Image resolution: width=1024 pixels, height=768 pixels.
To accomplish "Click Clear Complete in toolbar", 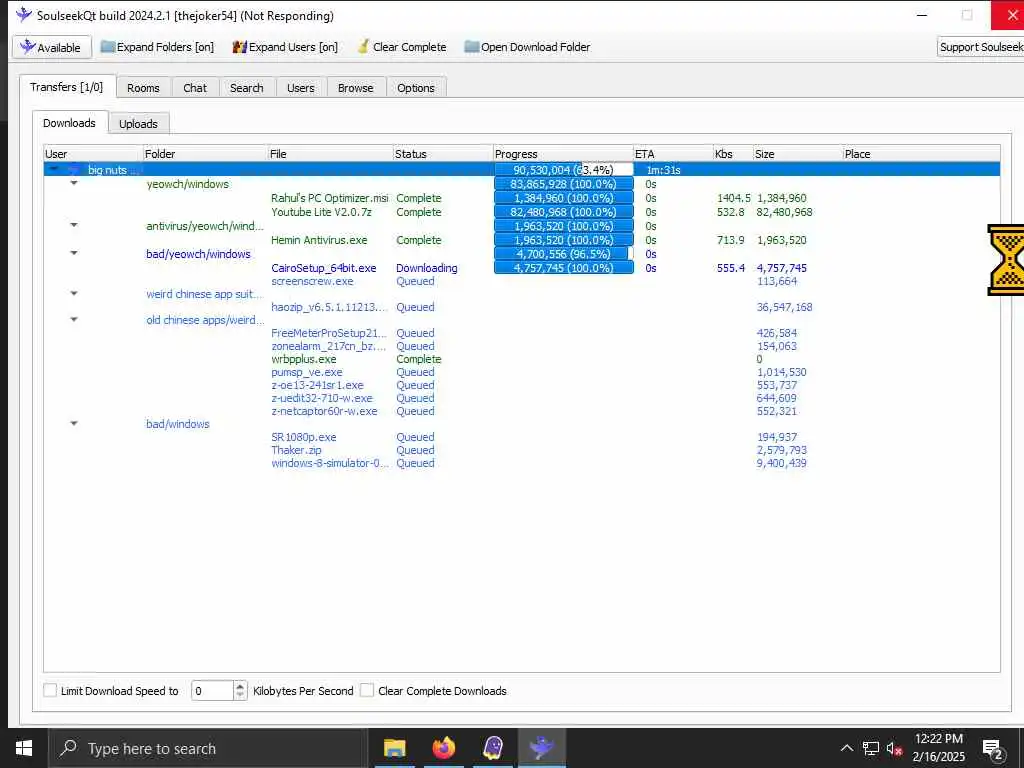I will pos(402,47).
